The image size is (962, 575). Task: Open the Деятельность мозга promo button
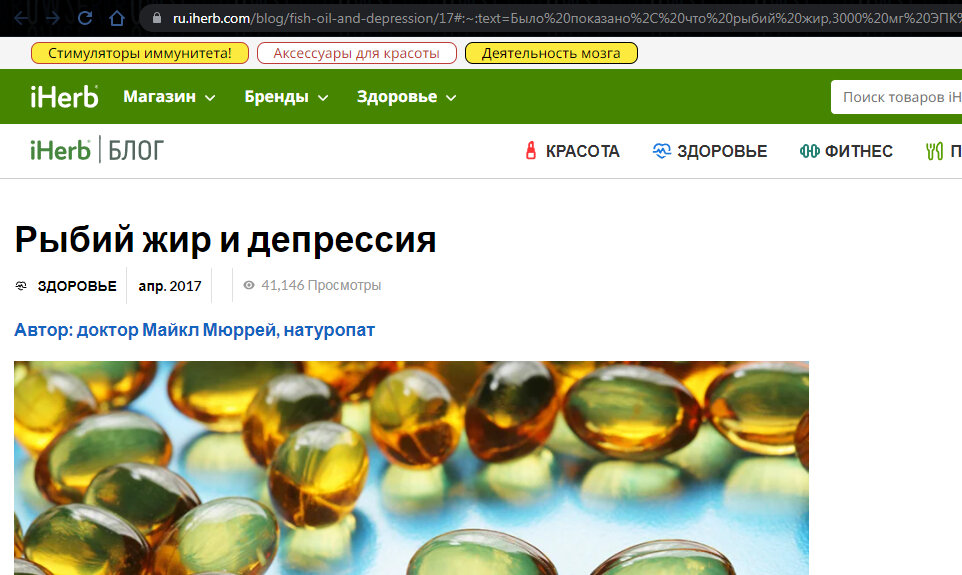pos(551,53)
